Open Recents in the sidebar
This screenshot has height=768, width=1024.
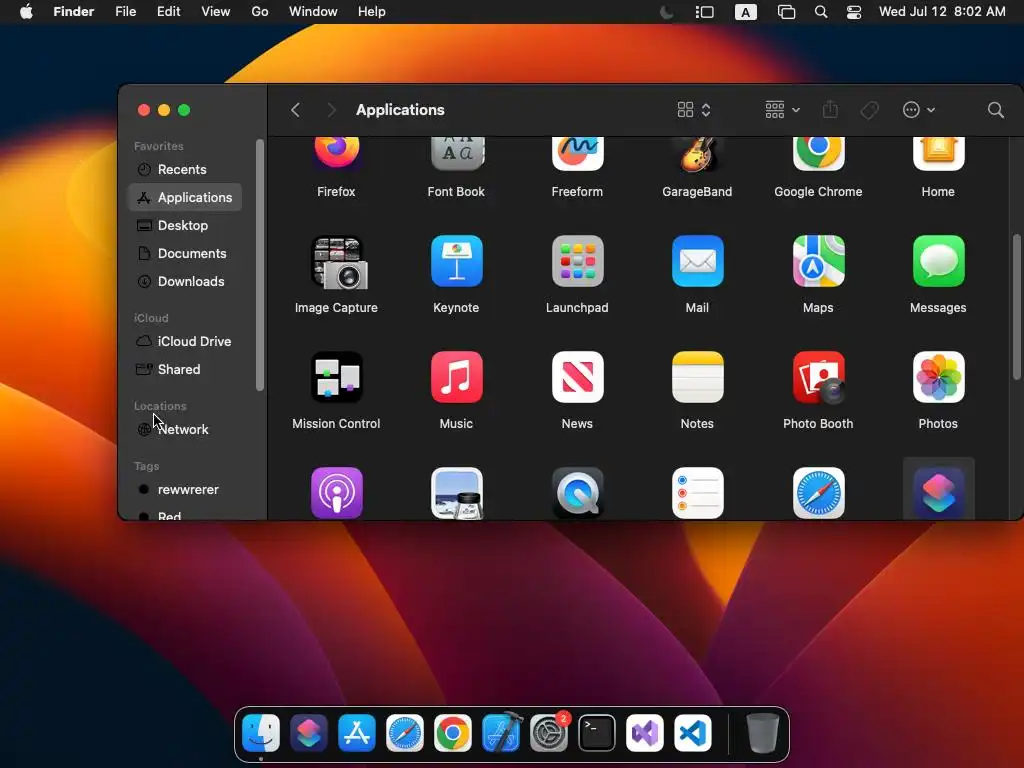coord(185,169)
